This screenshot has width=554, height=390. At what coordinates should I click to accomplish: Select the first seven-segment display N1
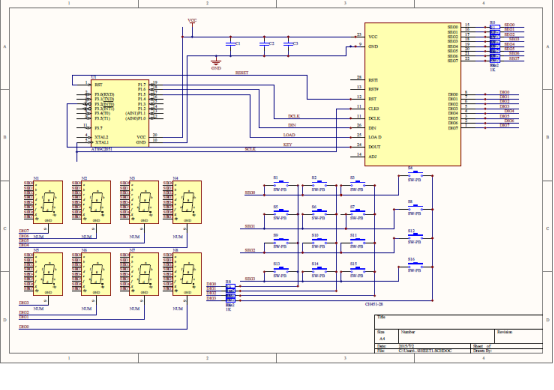[x=48, y=202]
